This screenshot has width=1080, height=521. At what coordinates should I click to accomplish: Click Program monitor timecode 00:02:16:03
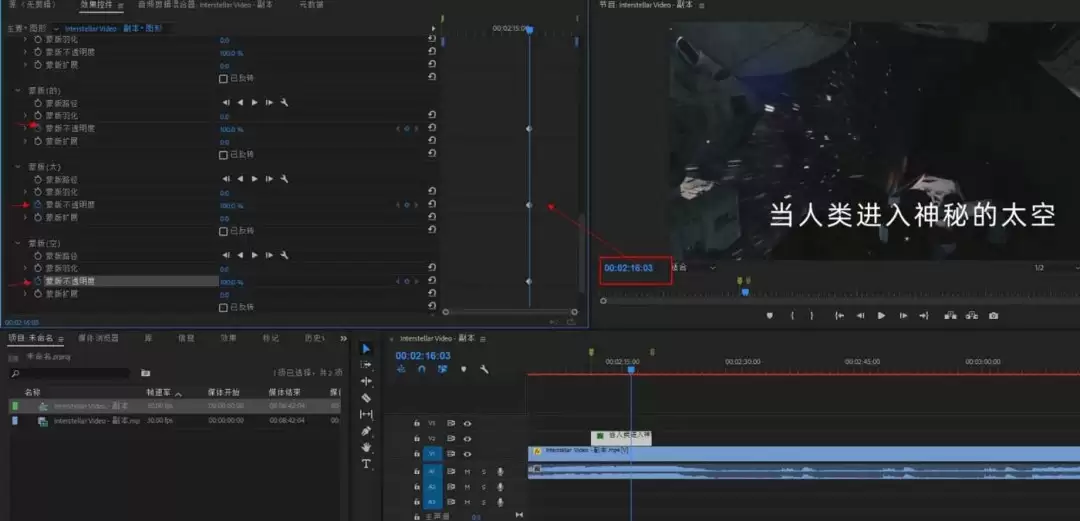(x=628, y=267)
